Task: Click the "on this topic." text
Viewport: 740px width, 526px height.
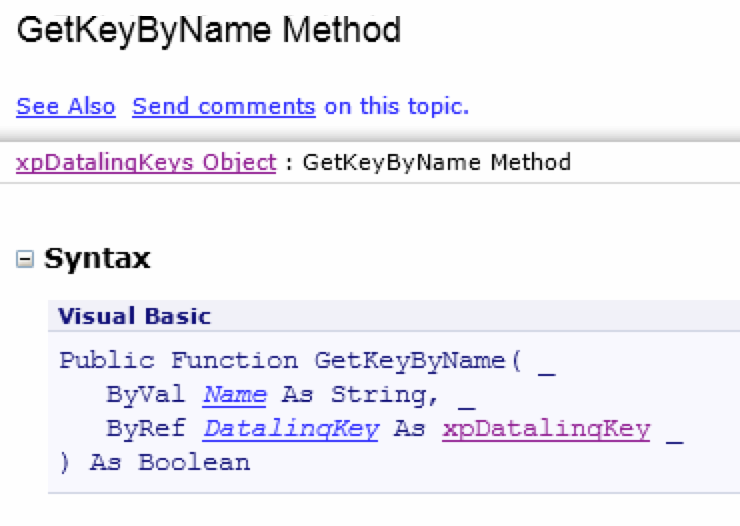Action: (x=397, y=106)
